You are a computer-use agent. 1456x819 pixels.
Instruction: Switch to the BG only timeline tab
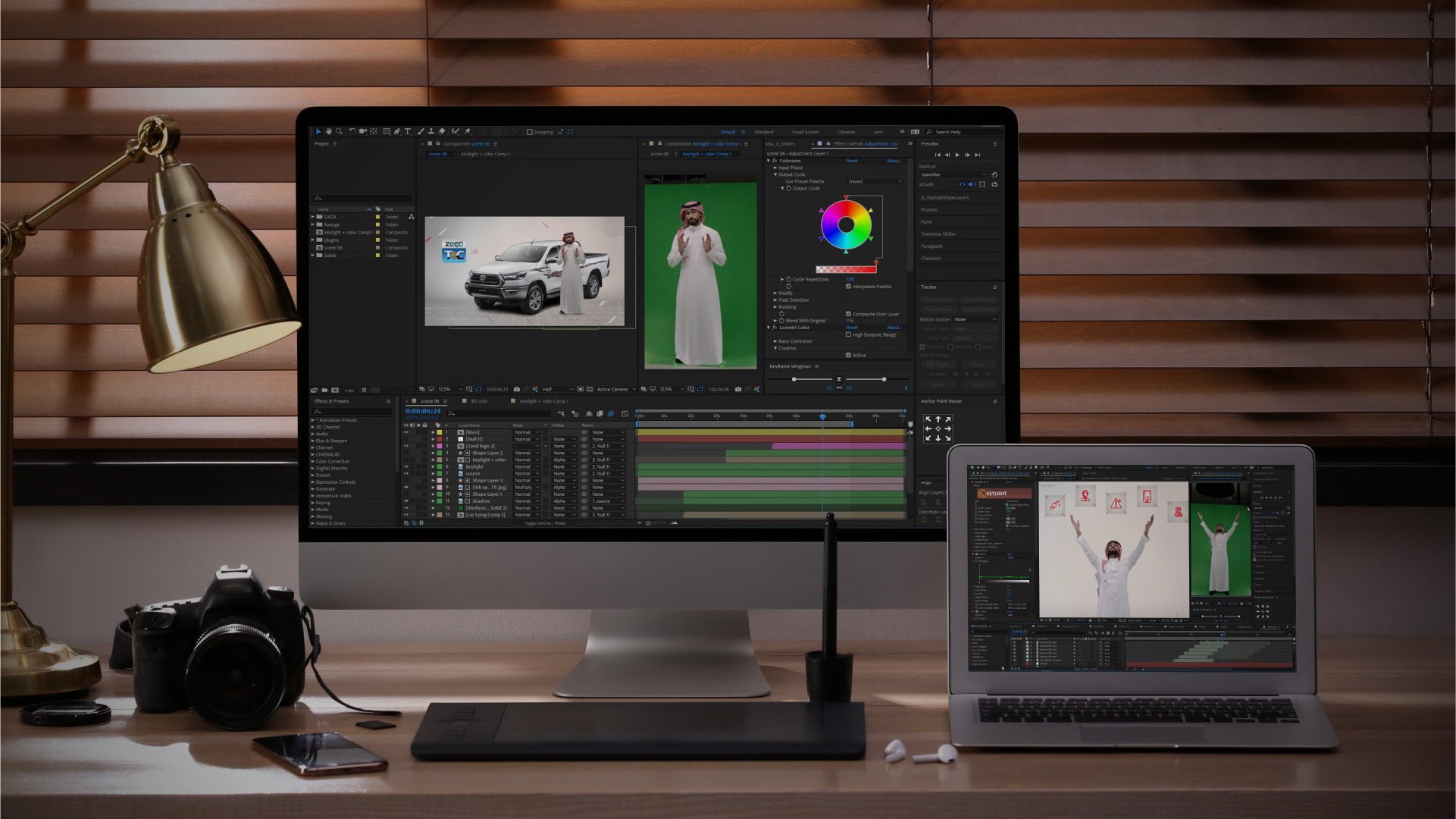479,401
